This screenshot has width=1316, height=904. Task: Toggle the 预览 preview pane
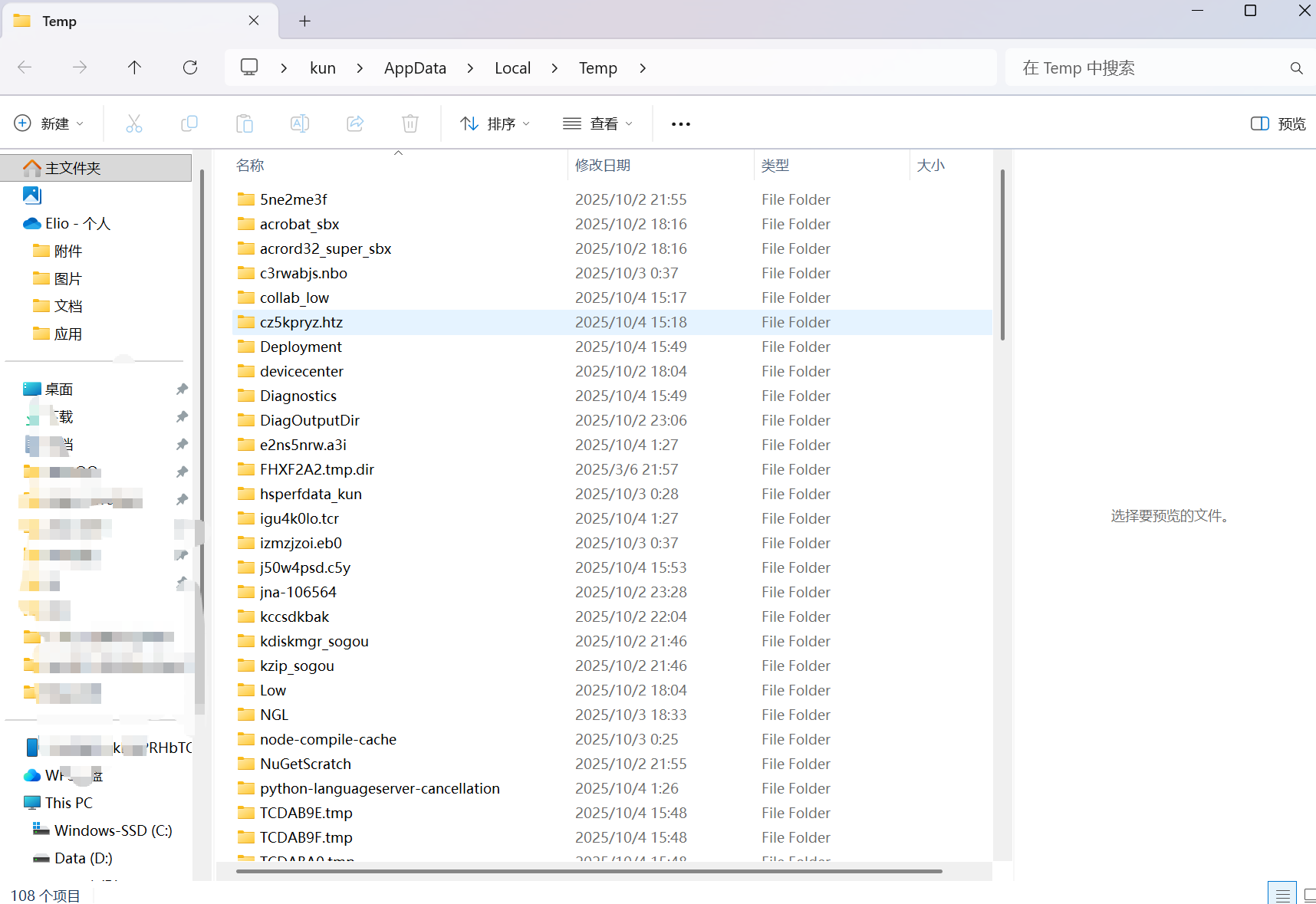(1278, 123)
